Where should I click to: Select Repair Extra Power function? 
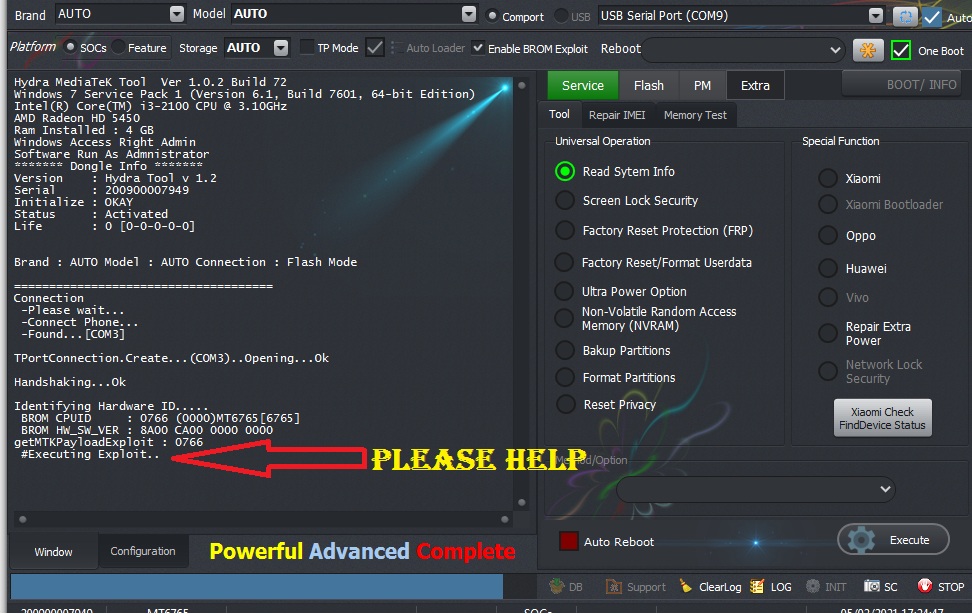[x=828, y=333]
